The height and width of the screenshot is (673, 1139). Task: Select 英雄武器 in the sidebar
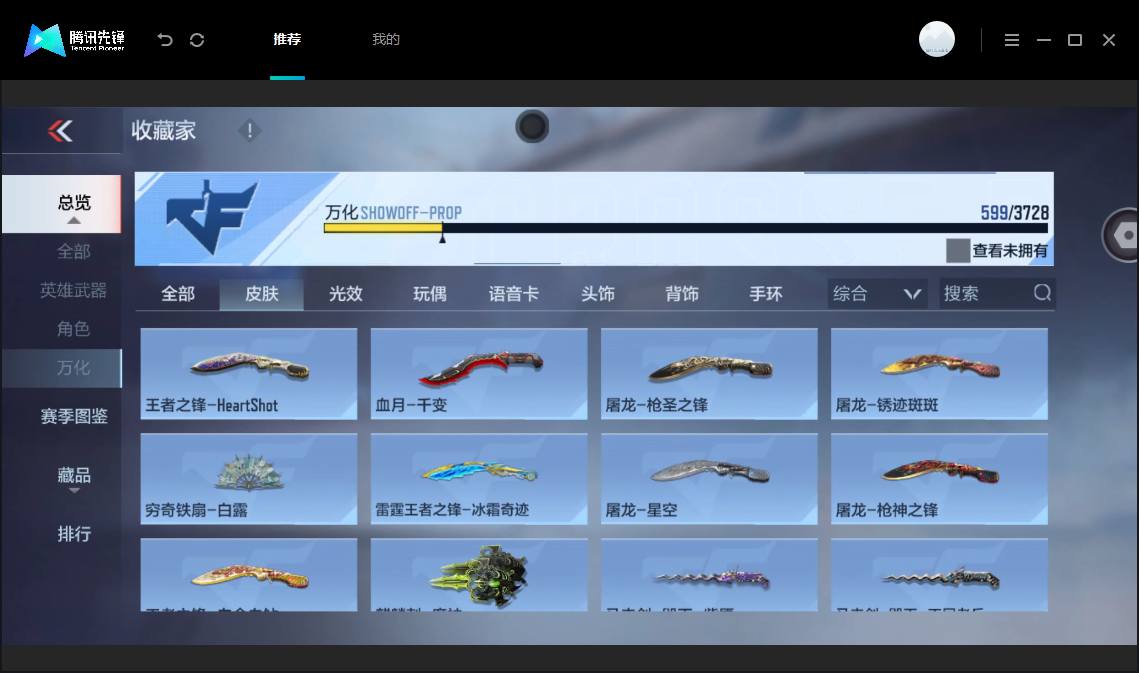point(74,290)
